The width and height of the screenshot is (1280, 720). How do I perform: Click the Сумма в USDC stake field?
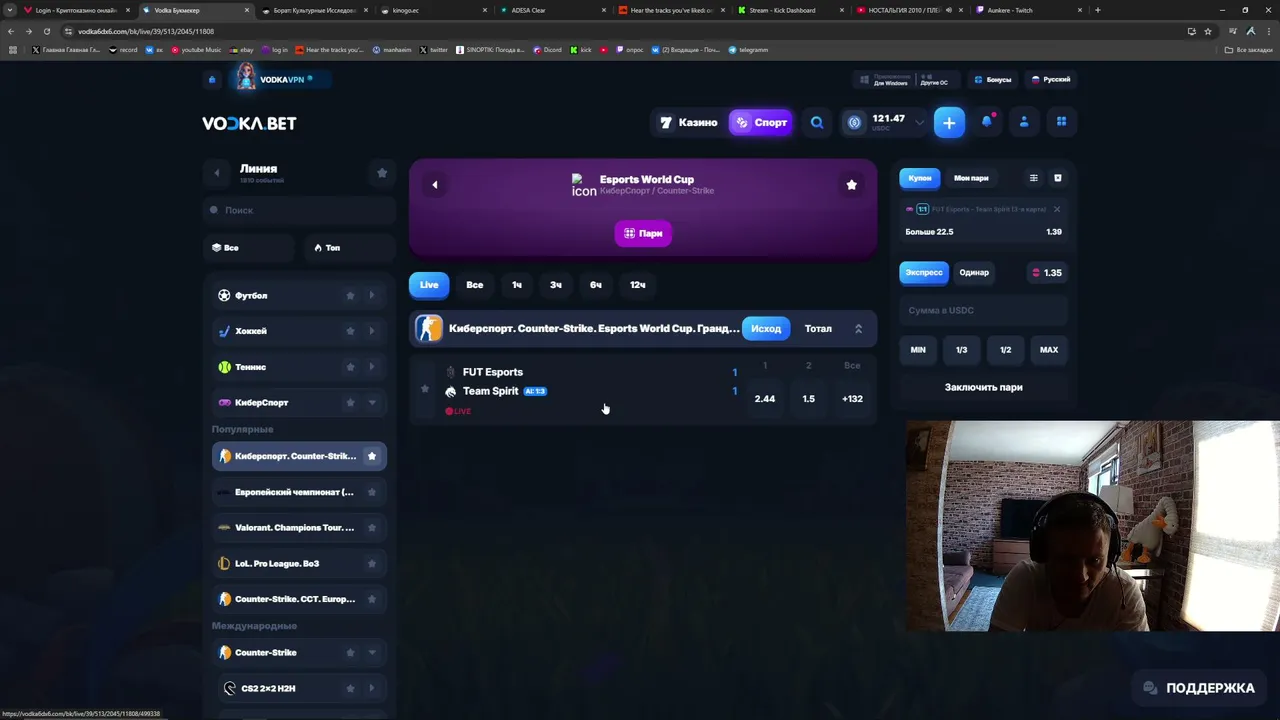(x=984, y=310)
